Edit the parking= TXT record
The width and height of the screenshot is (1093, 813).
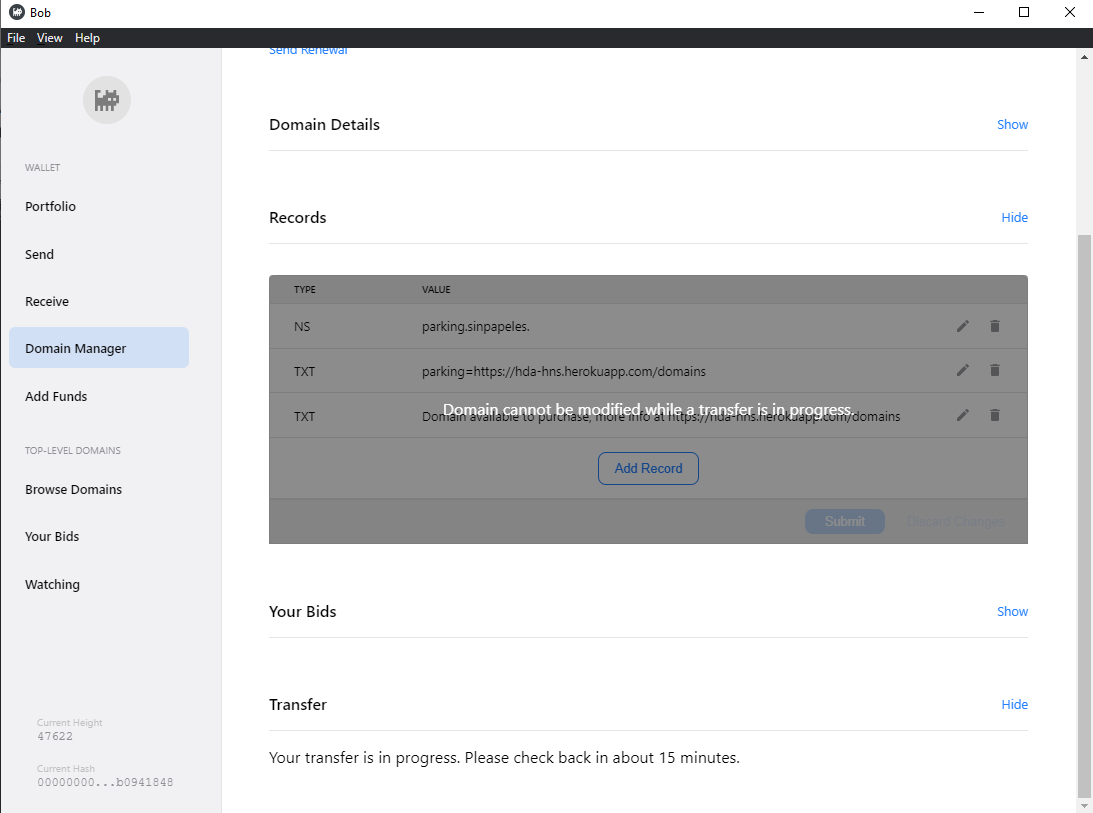pyautogui.click(x=963, y=370)
